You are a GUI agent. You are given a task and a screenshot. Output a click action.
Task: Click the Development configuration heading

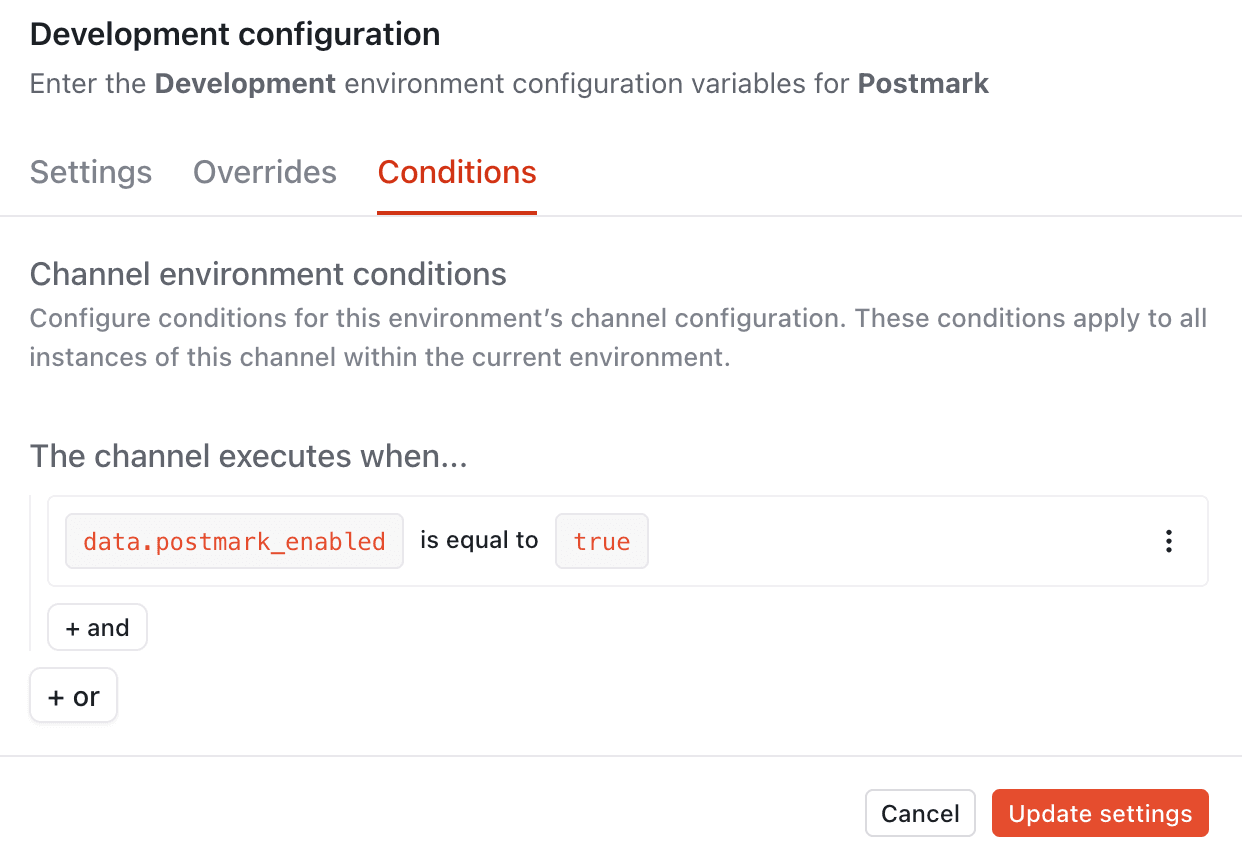pyautogui.click(x=235, y=33)
